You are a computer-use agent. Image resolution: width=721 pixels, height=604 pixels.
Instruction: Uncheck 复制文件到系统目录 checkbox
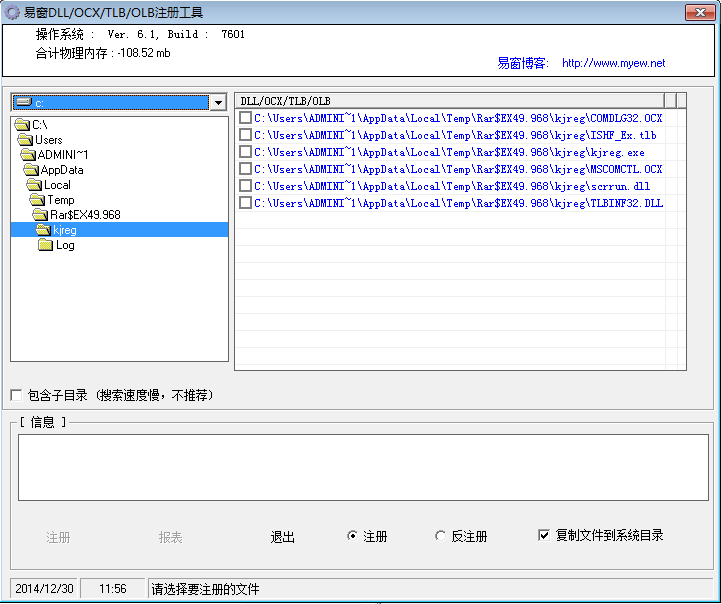tap(544, 535)
